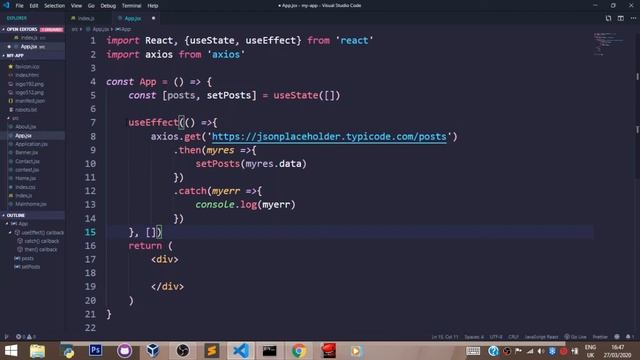Click the split editor icon
640x360 pixels.
(620, 18)
